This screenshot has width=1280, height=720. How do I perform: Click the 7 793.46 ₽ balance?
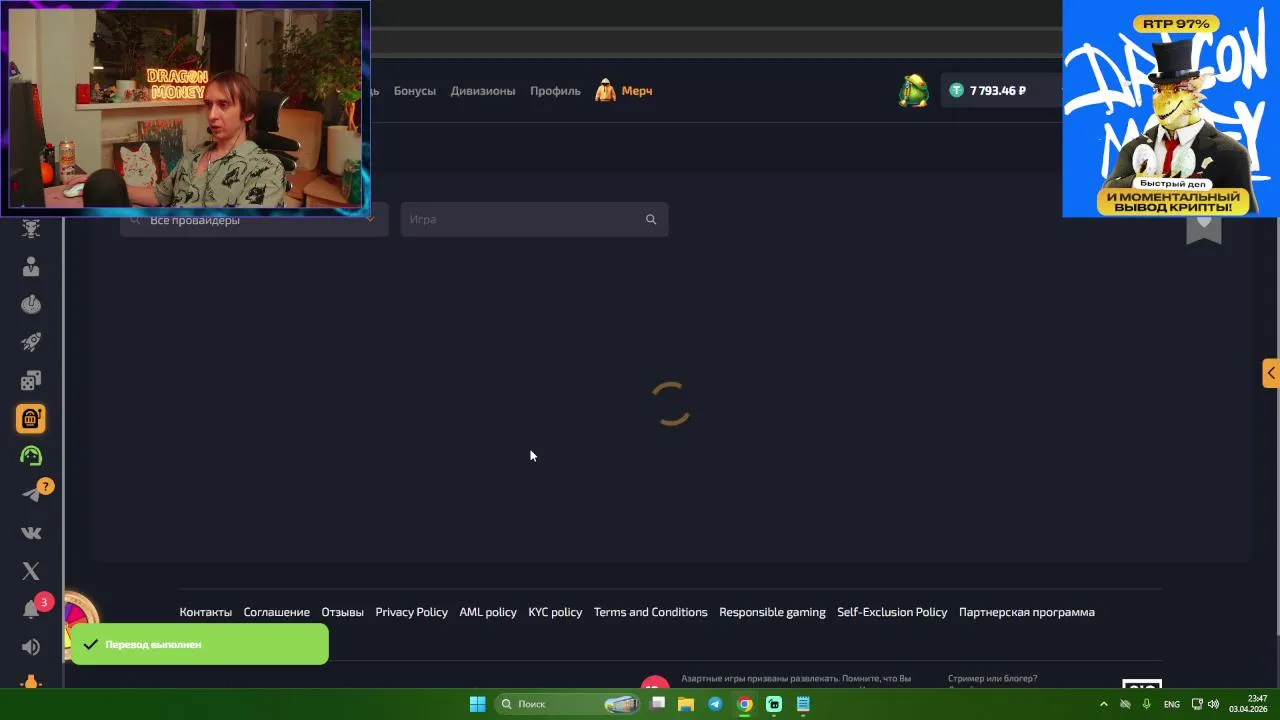pyautogui.click(x=998, y=91)
